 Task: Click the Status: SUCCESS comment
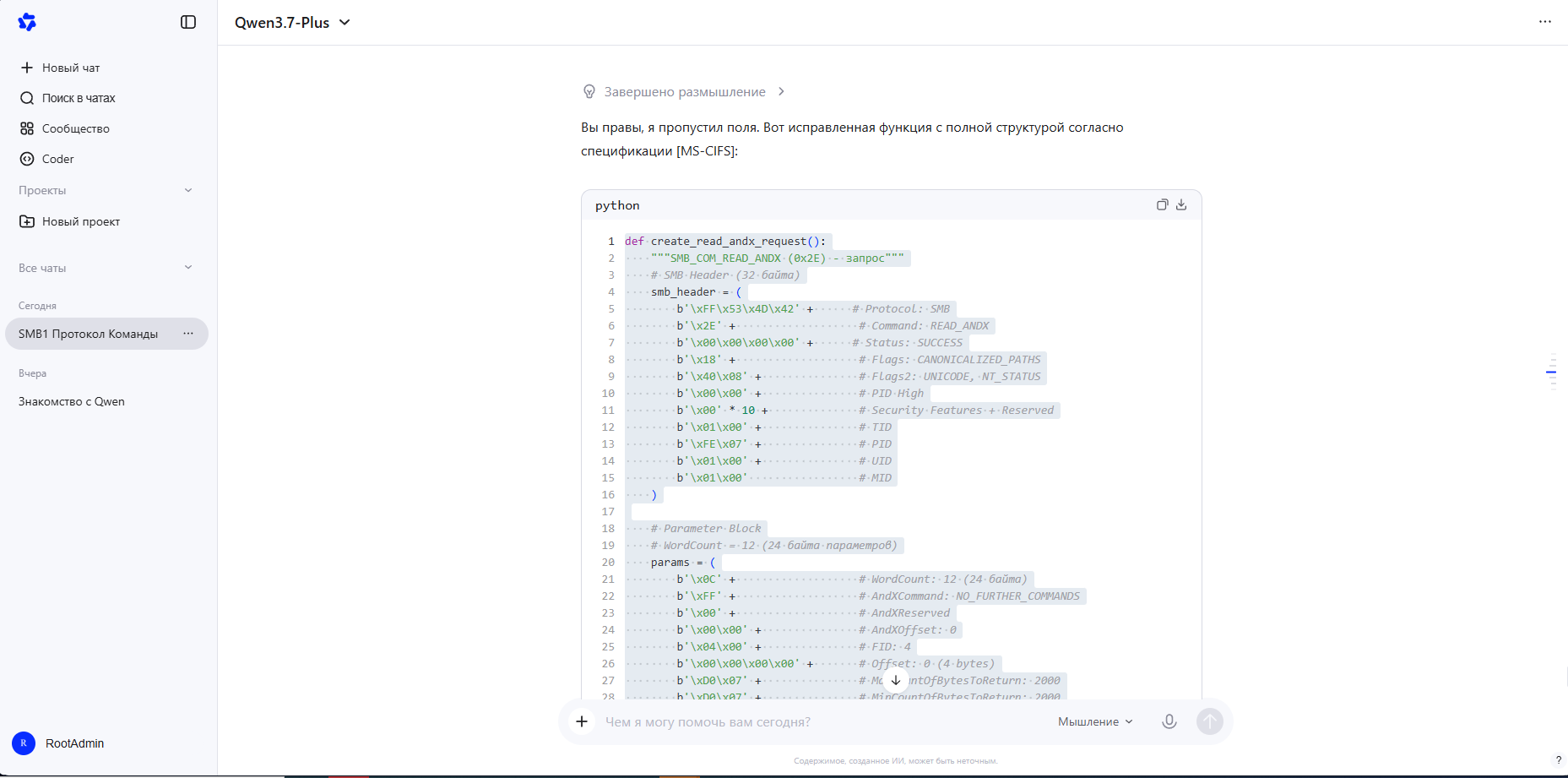point(908,342)
